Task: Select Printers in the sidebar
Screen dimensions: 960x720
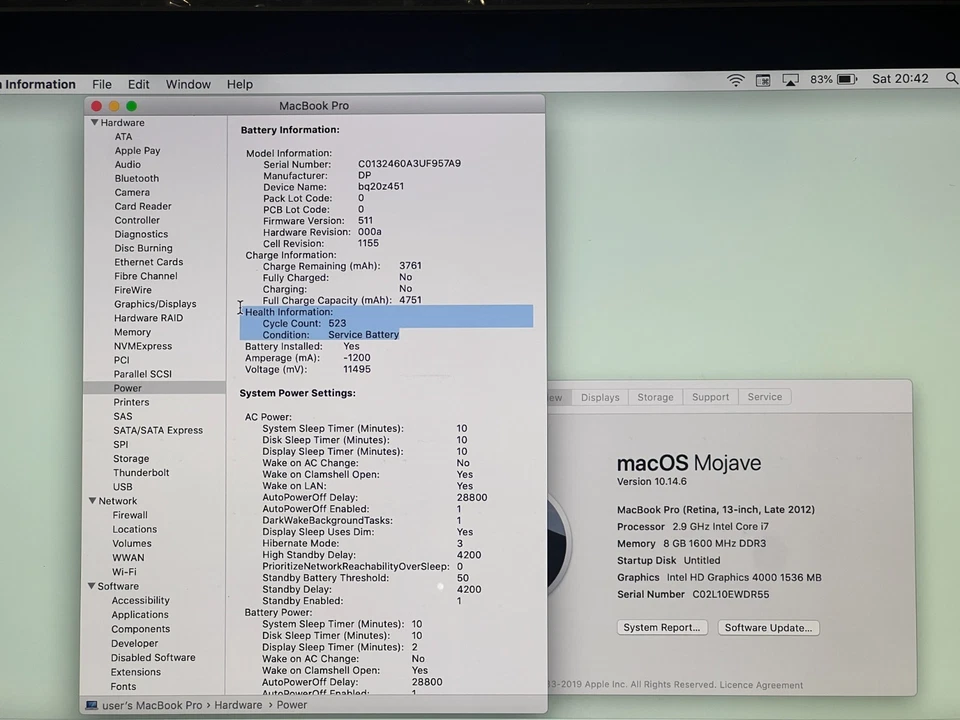Action: 131,402
